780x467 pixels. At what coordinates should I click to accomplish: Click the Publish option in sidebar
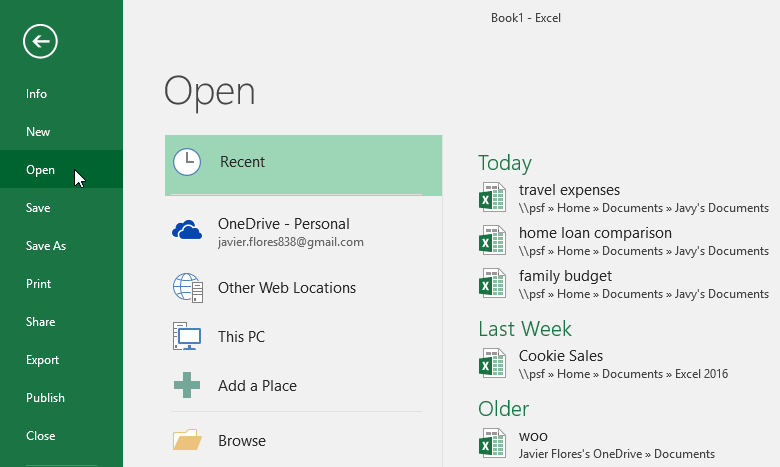(45, 398)
